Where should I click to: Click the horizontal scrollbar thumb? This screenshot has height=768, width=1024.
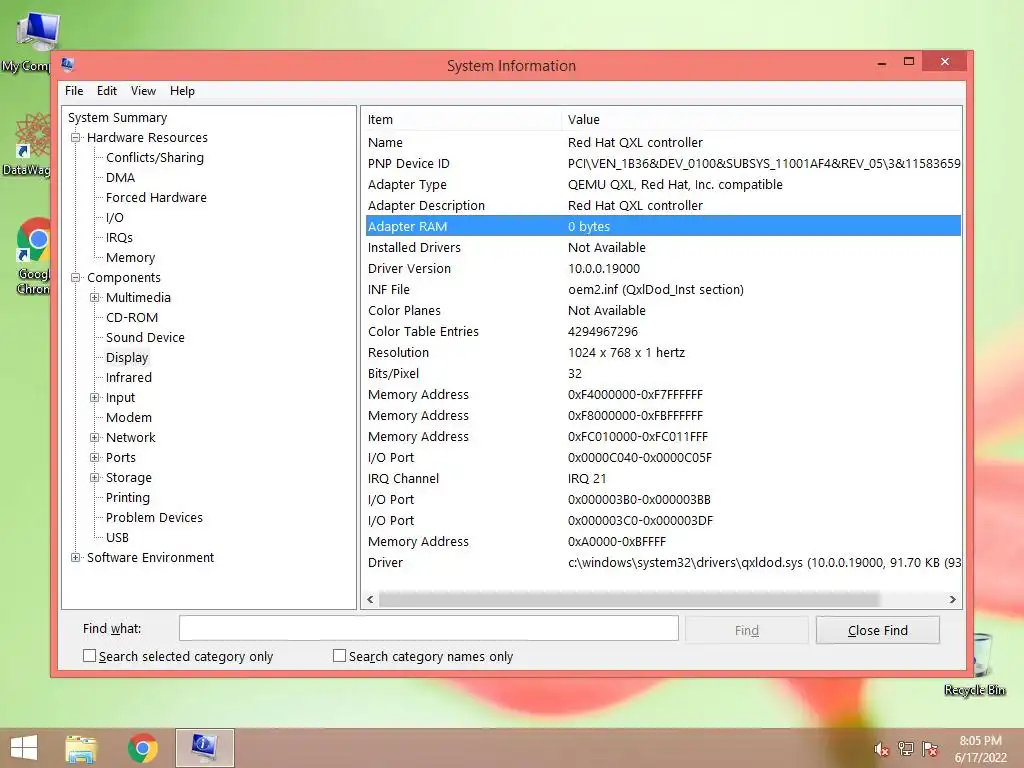(x=629, y=600)
